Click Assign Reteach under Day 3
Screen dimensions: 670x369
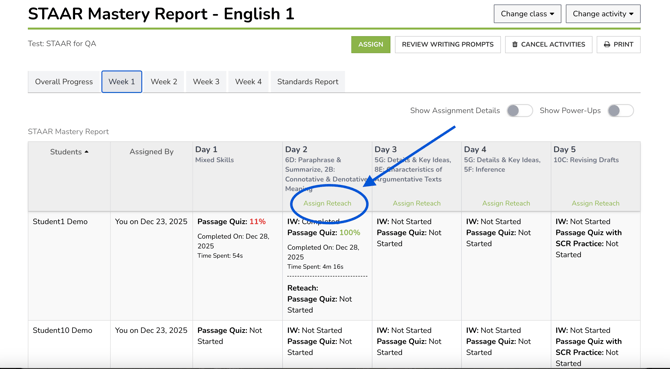pyautogui.click(x=417, y=203)
